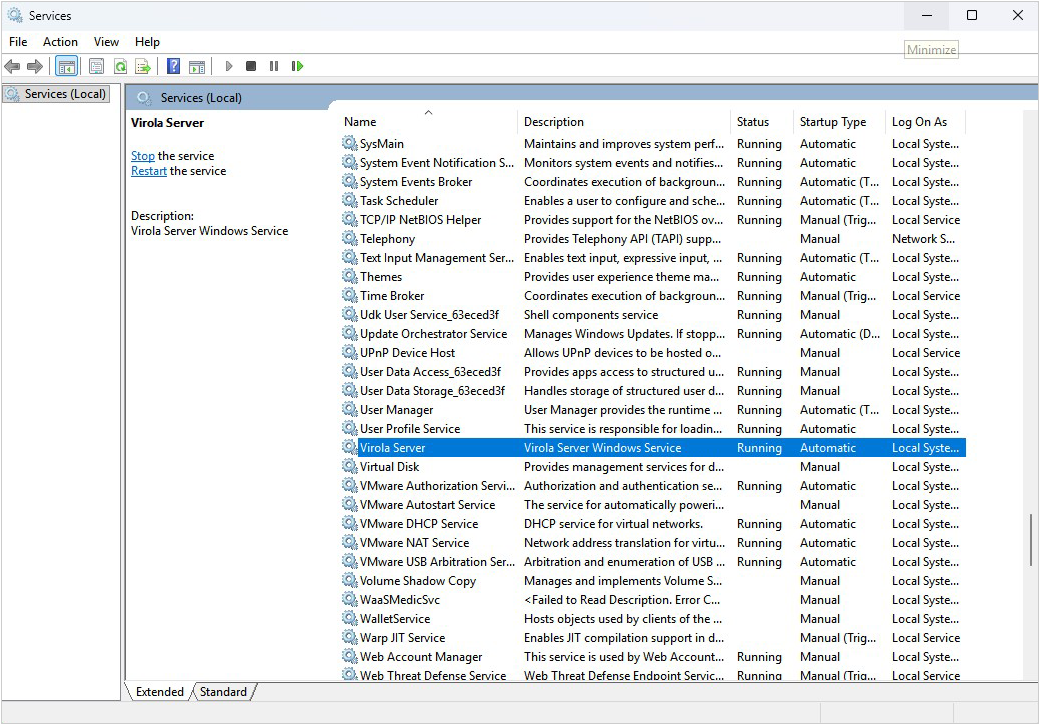
Task: Click the Back arrow in the toolbar
Action: click(12, 66)
